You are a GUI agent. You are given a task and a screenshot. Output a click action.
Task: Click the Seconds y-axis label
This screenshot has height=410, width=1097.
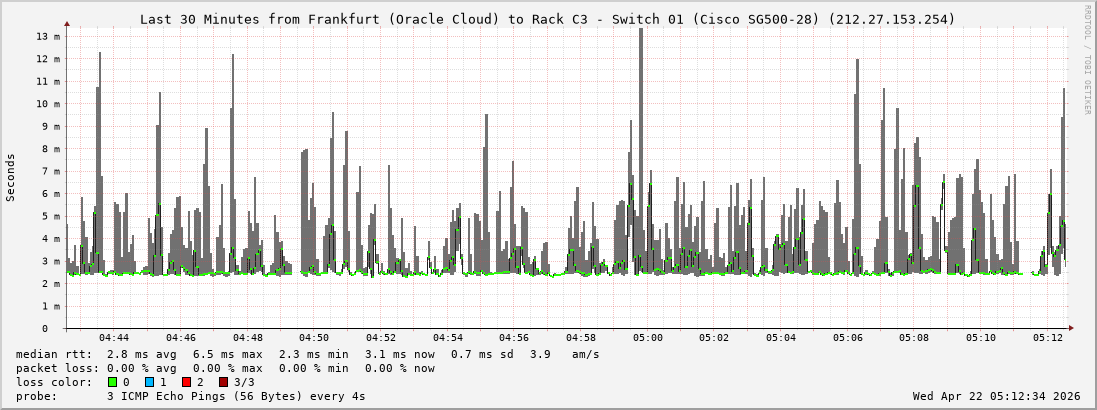11,178
